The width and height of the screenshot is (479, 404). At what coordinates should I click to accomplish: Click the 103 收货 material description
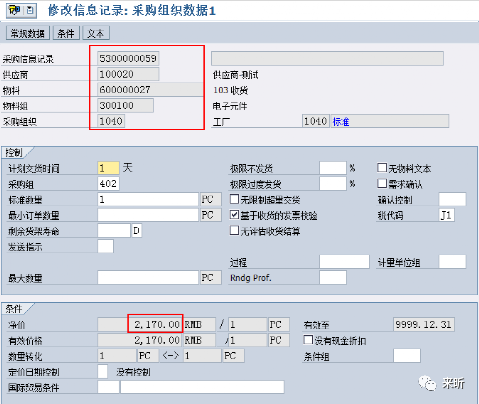click(x=231, y=90)
